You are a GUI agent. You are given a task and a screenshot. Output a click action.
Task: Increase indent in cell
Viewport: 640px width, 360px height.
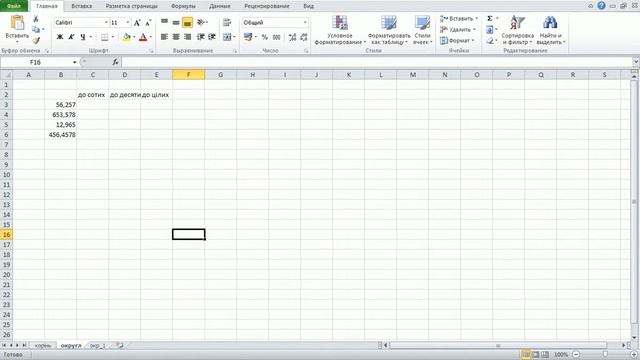(x=212, y=37)
